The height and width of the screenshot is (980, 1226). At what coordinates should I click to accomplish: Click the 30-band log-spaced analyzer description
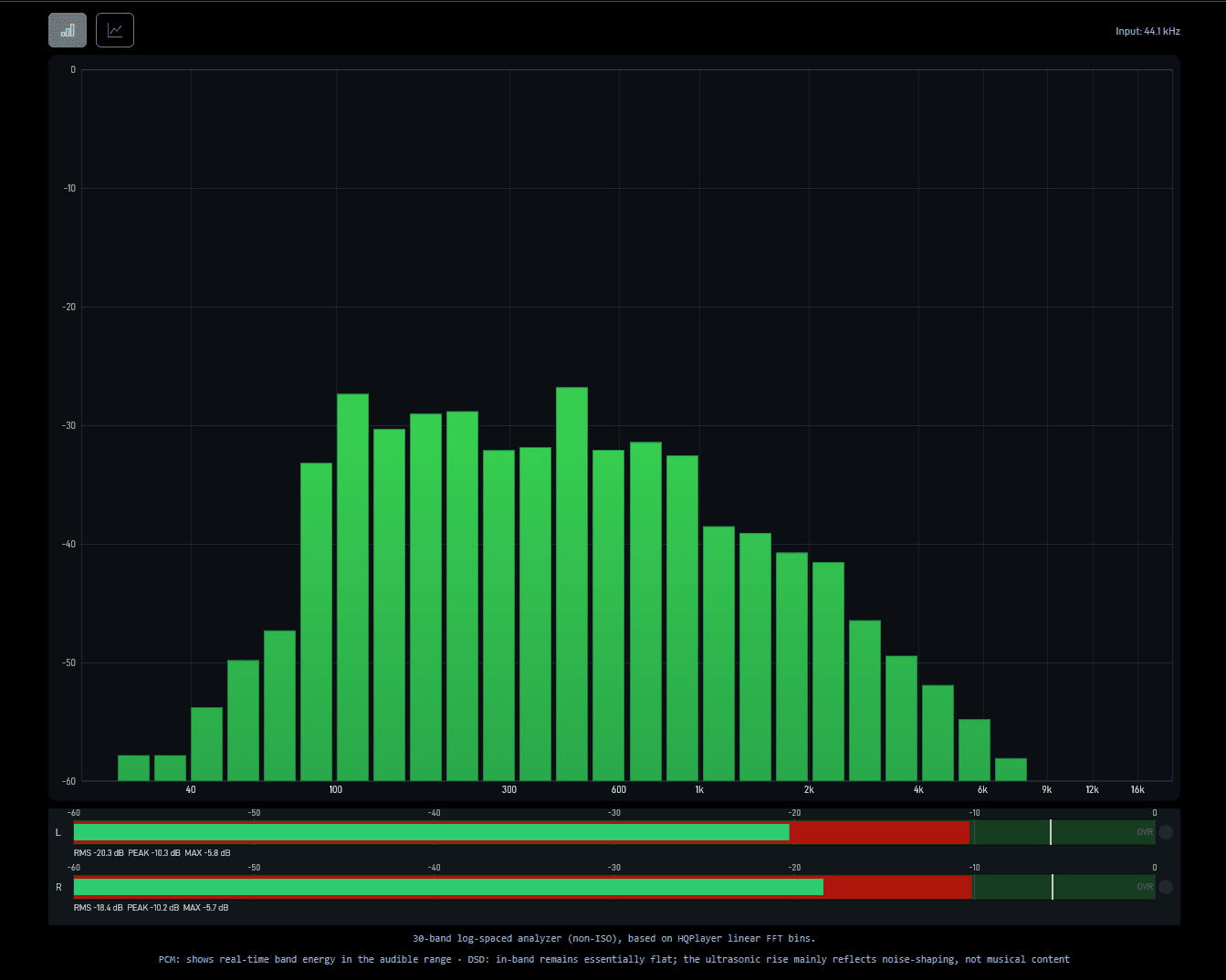pos(613,938)
